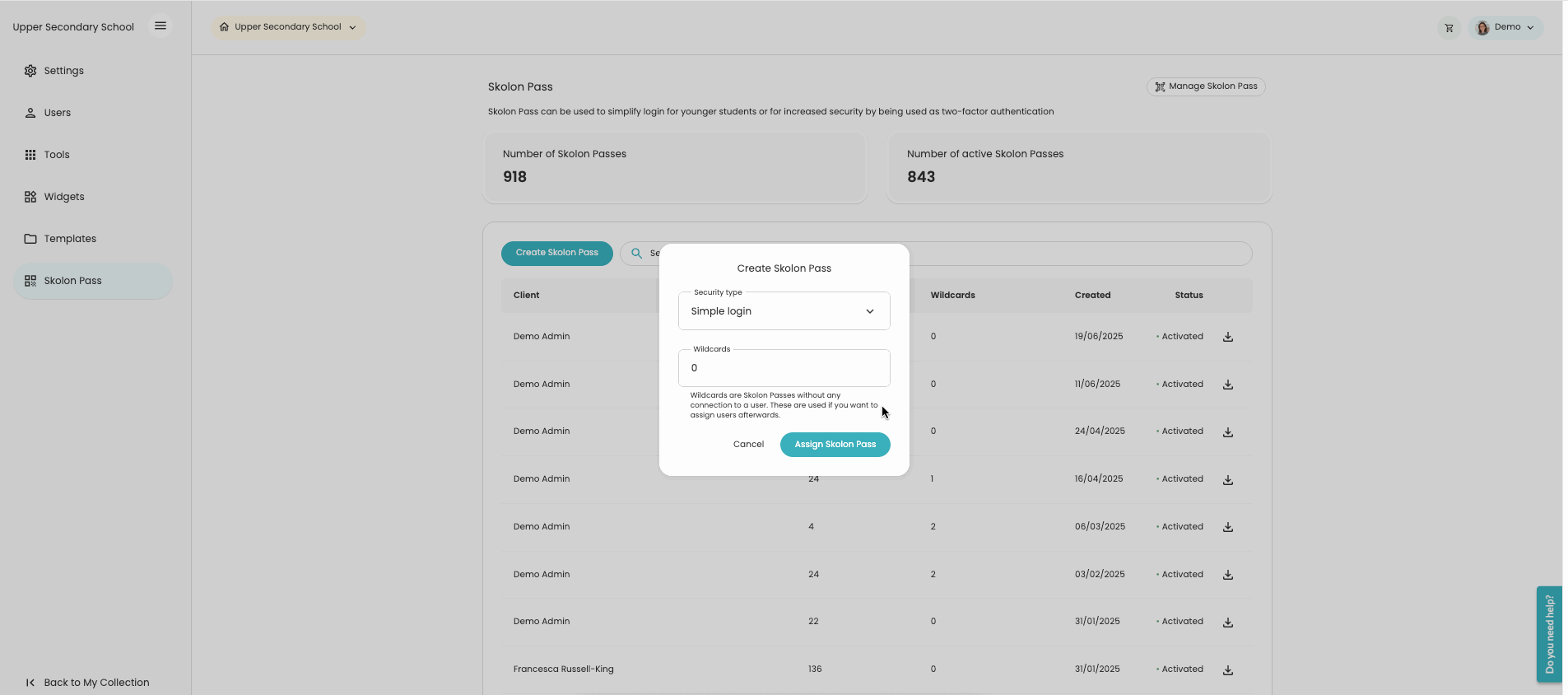Click the search magnifier icon
The width and height of the screenshot is (1568, 695).
[x=636, y=254]
